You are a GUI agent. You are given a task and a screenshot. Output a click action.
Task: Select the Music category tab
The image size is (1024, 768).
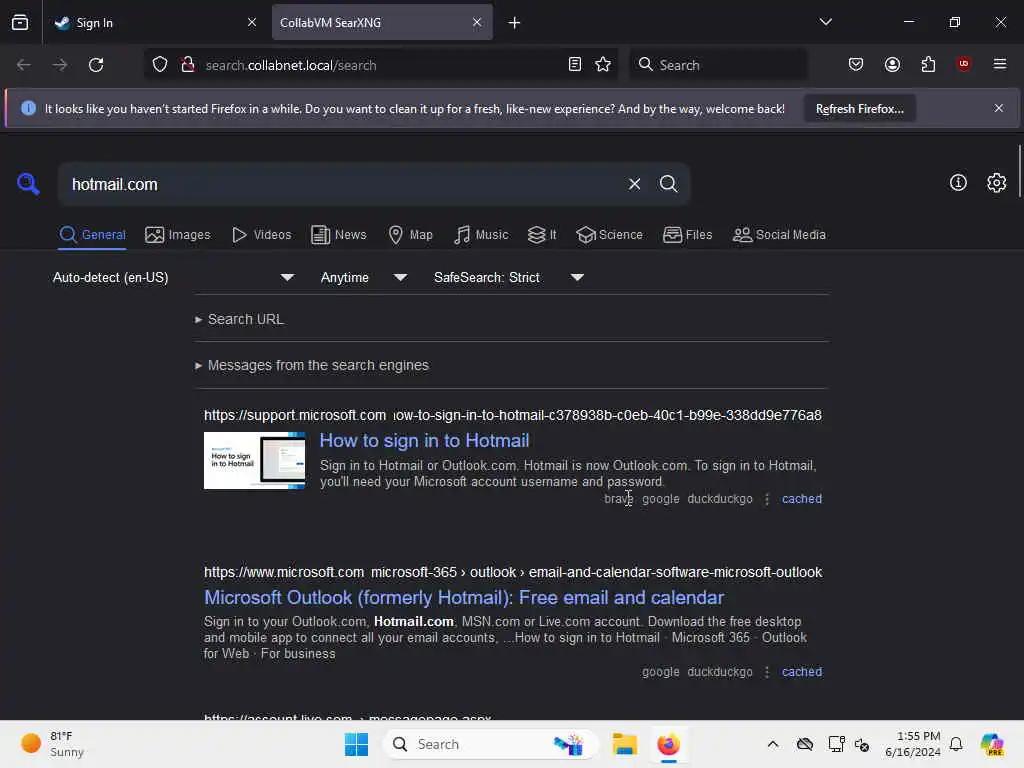[x=481, y=235]
